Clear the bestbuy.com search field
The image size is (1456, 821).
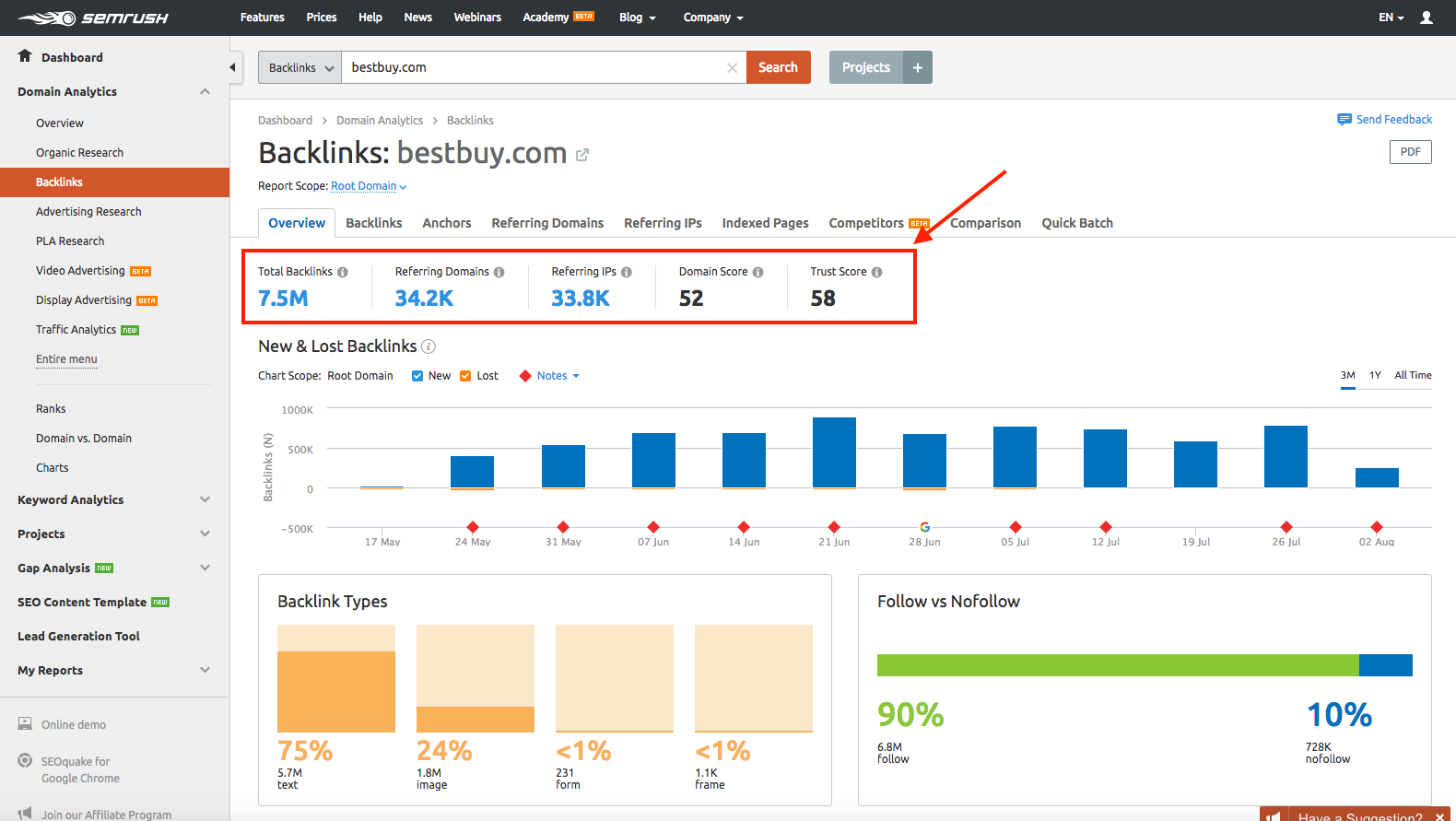coord(732,67)
